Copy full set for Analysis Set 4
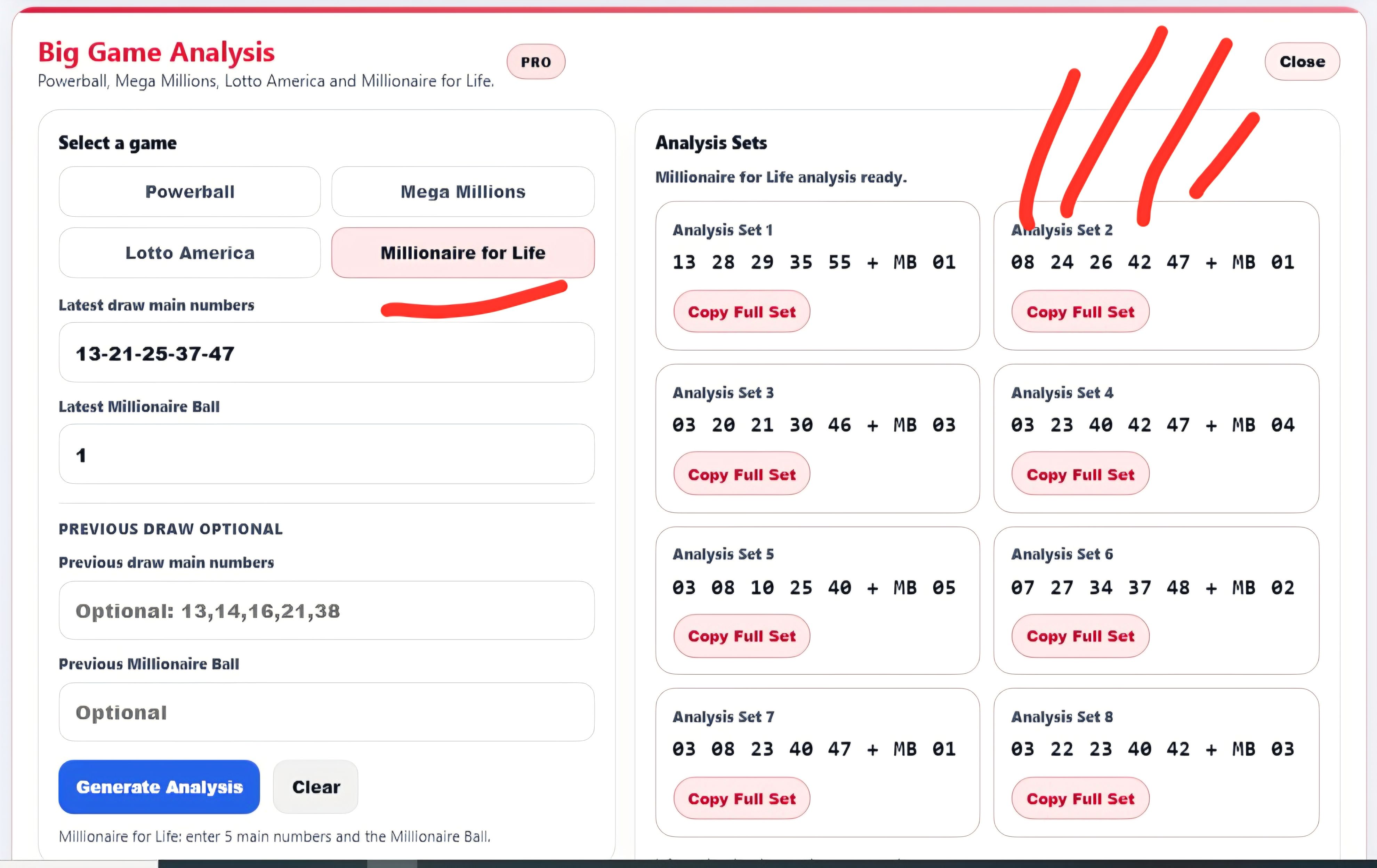 pyautogui.click(x=1080, y=474)
